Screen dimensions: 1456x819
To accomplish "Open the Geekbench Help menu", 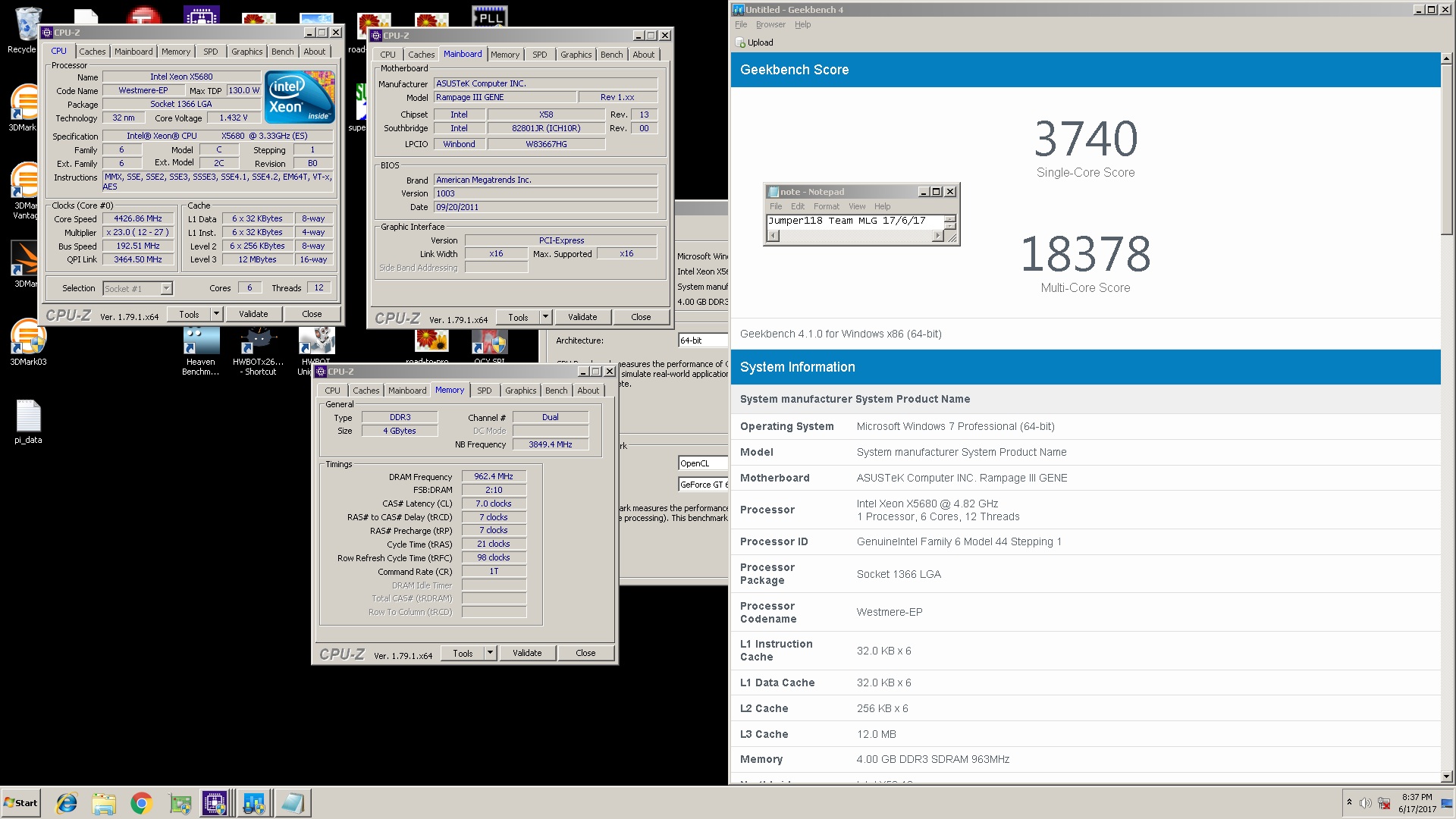I will click(x=803, y=24).
